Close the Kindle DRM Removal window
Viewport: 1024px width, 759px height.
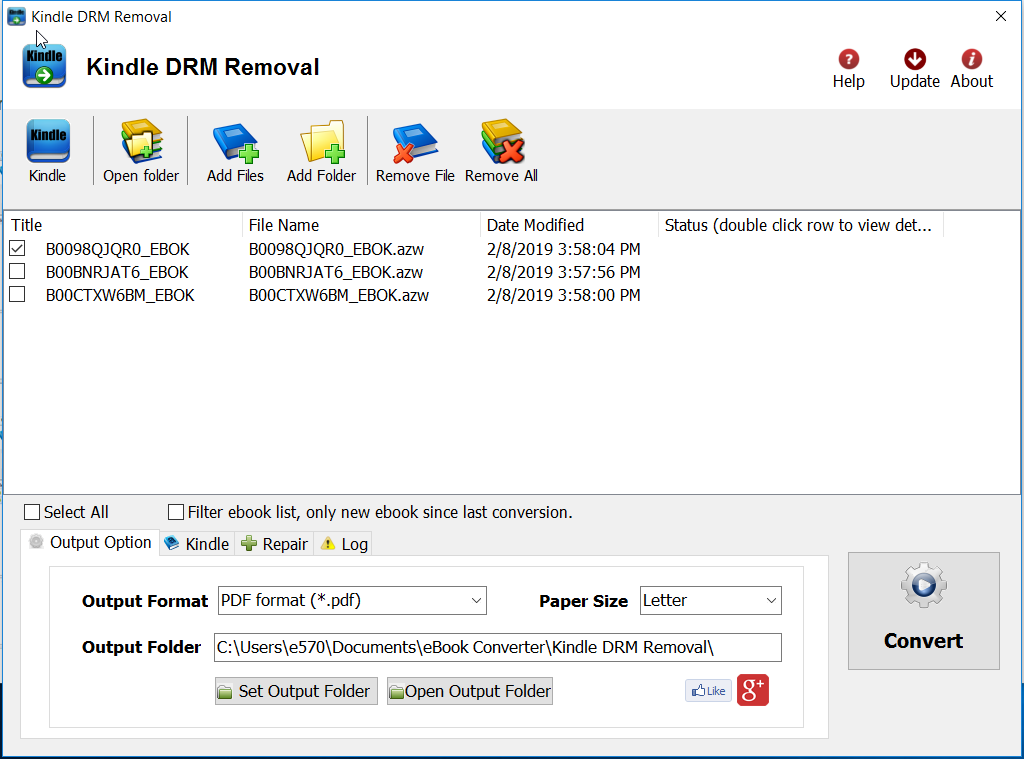[x=1000, y=16]
